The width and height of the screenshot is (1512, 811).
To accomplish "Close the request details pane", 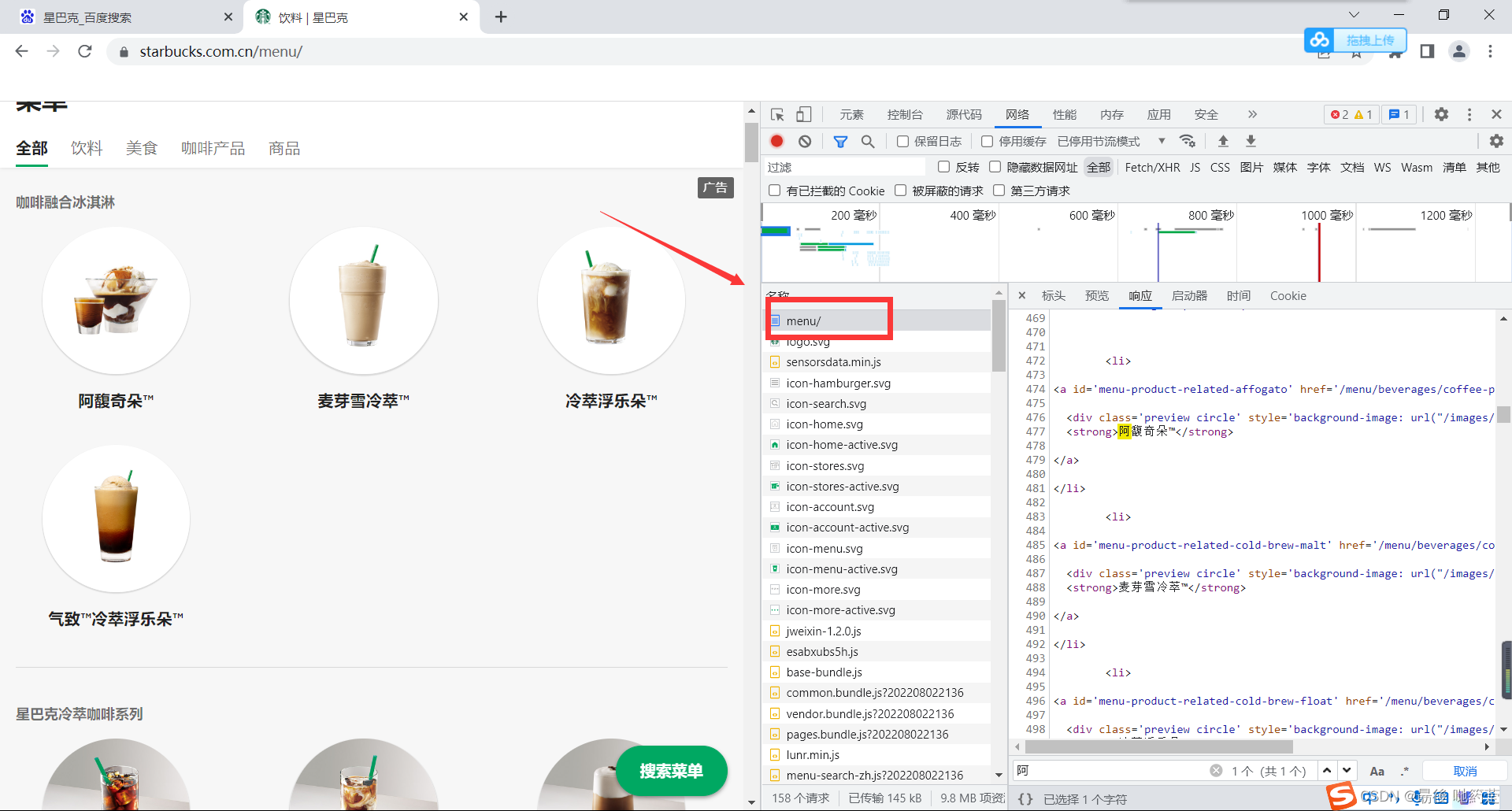I will coord(1022,296).
